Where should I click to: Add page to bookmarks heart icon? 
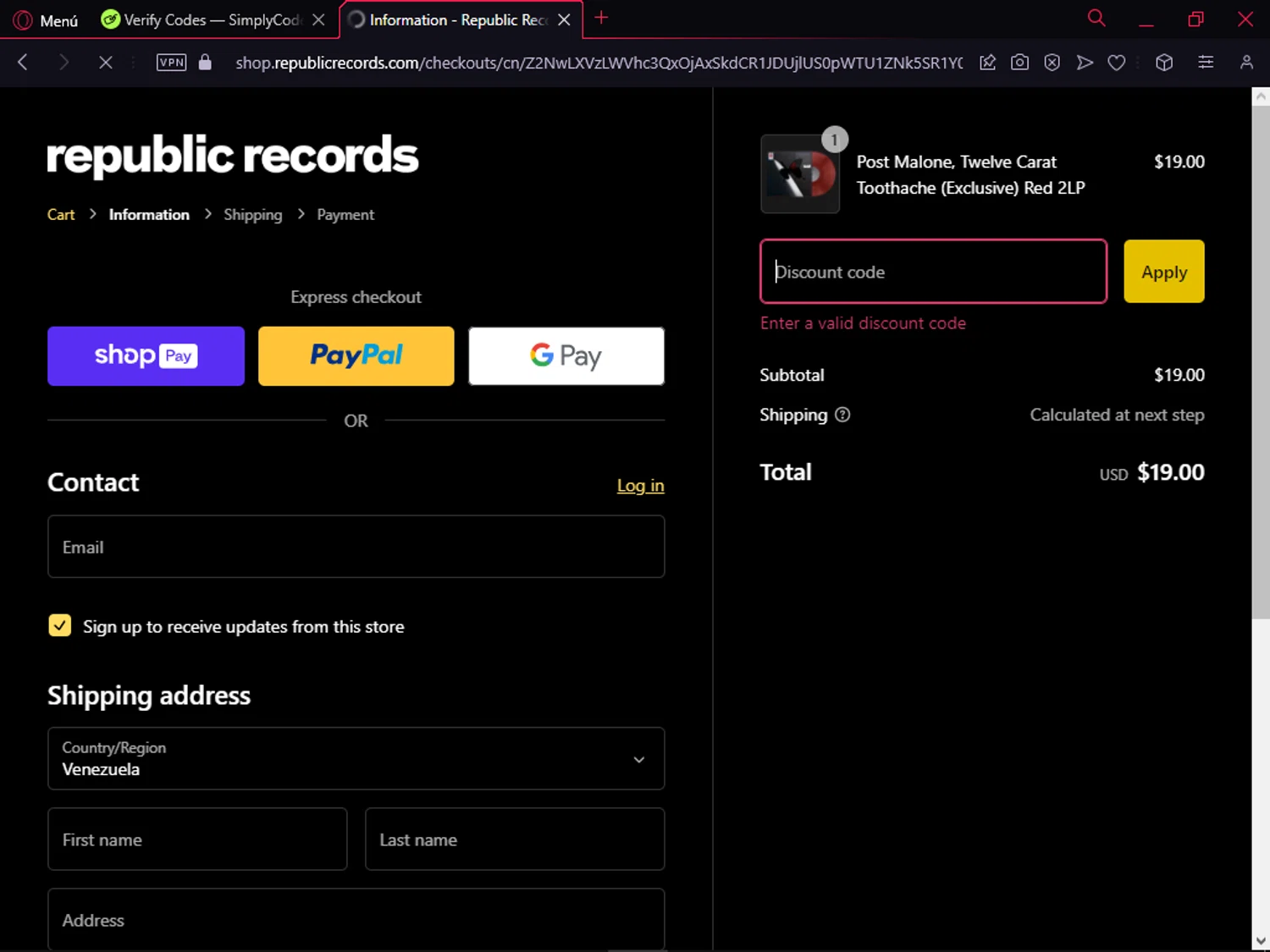tap(1117, 62)
